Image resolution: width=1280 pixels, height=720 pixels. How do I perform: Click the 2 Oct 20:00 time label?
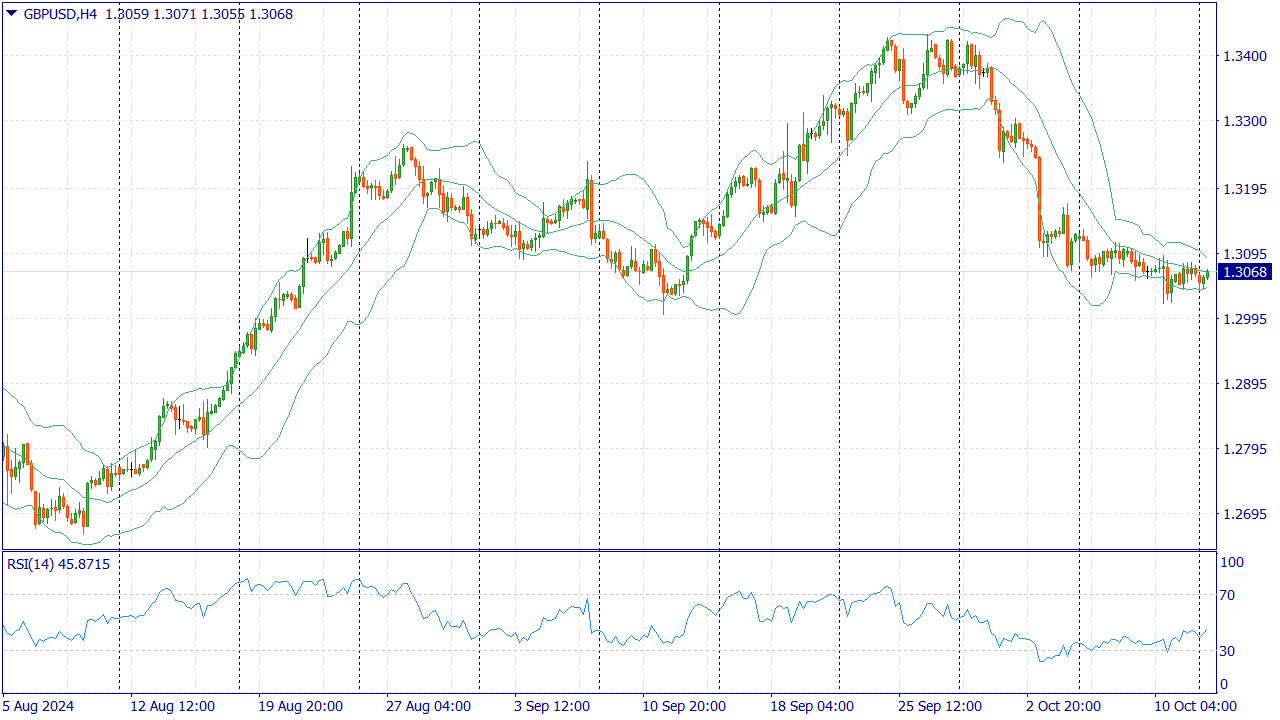click(1066, 706)
